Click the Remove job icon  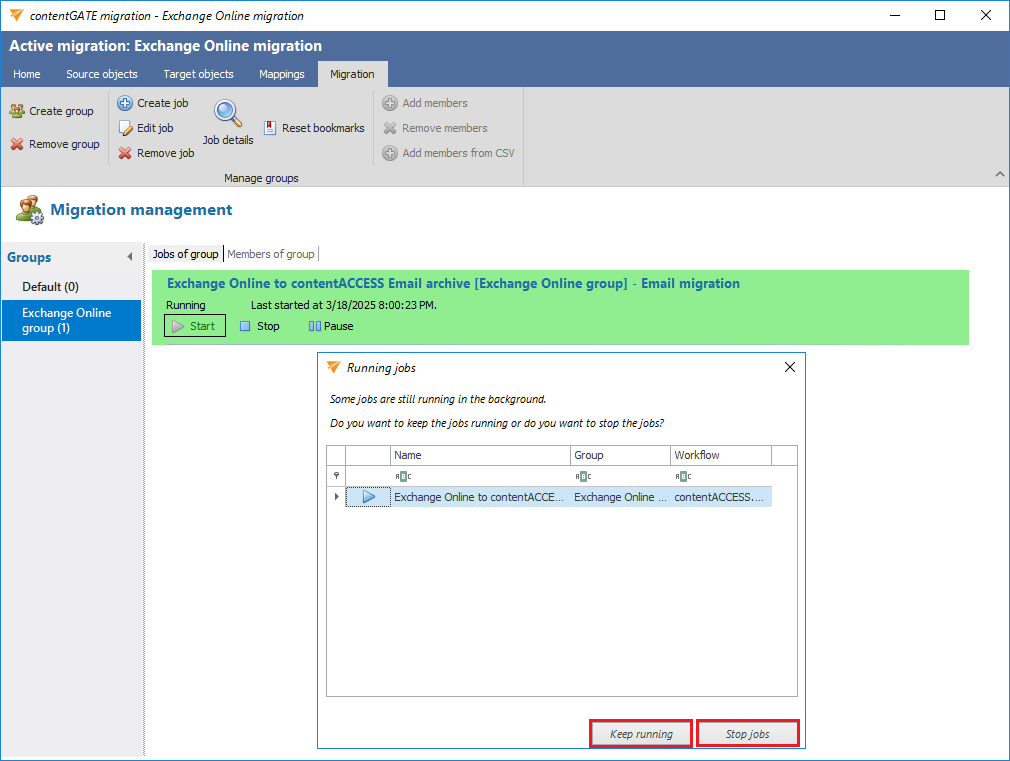tap(125, 153)
